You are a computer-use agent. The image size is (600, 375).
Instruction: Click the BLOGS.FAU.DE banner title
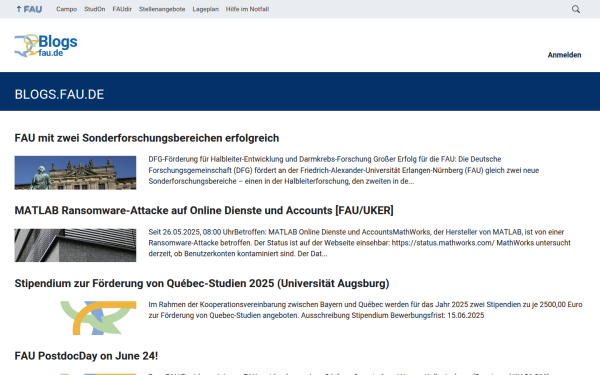tap(59, 95)
